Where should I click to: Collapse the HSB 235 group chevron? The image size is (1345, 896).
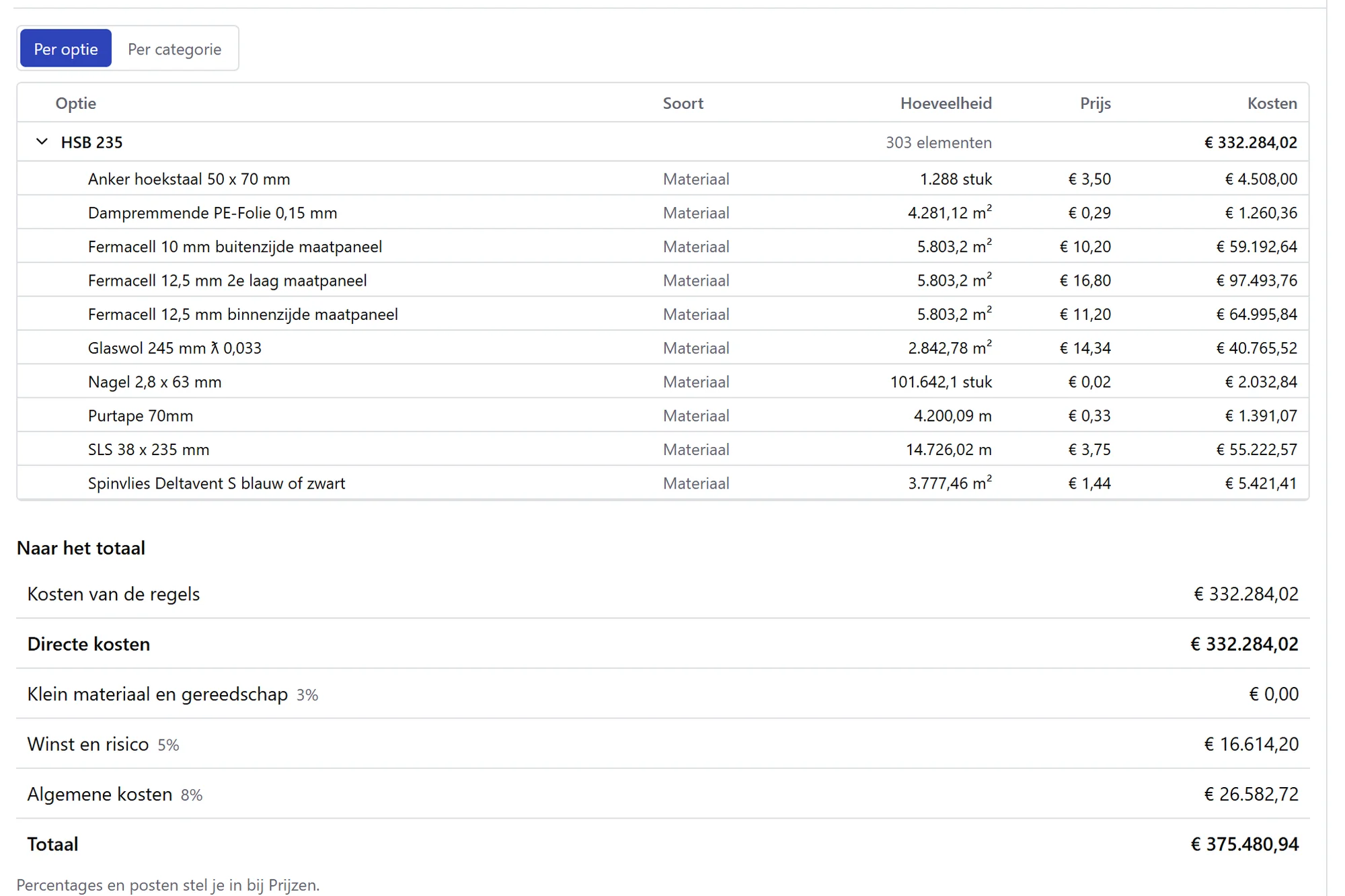[x=42, y=142]
